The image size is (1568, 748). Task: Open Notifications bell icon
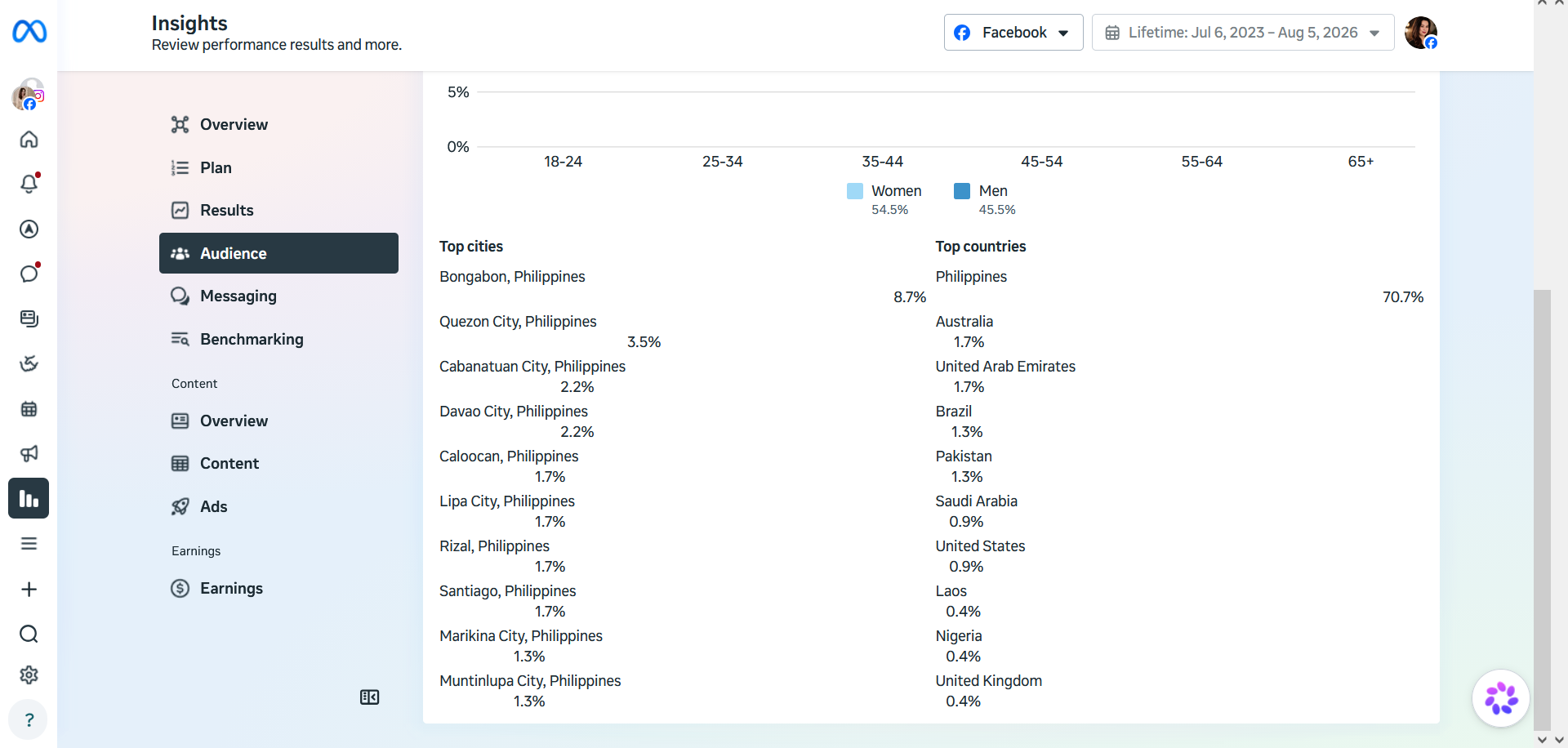pos(29,184)
